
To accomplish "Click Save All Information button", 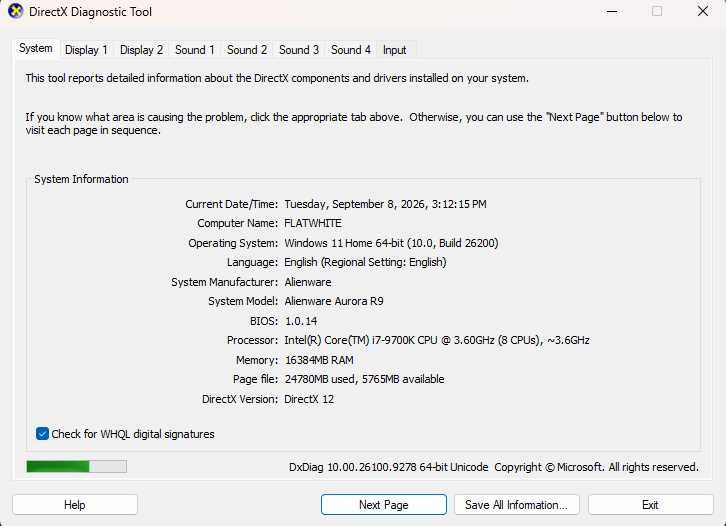I will (x=516, y=505).
